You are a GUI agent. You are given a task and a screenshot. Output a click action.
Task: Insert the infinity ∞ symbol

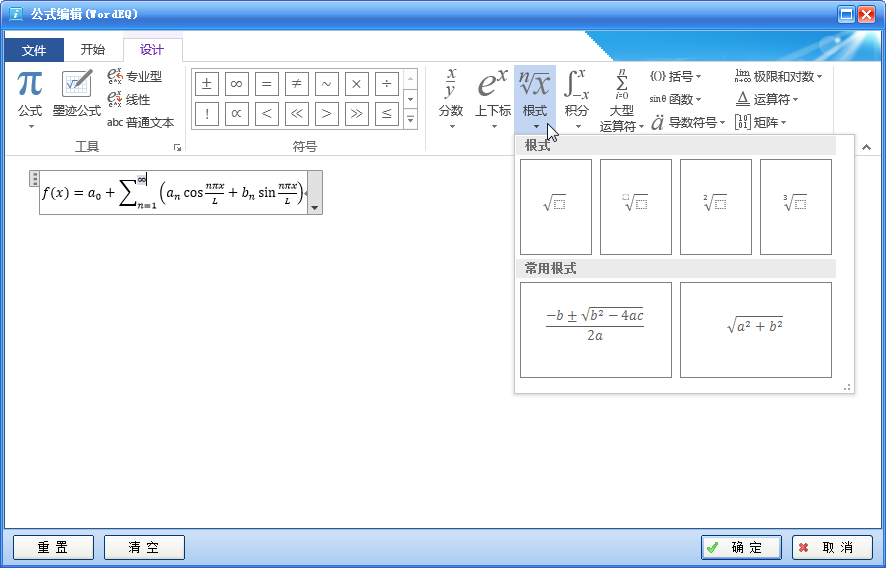[237, 84]
